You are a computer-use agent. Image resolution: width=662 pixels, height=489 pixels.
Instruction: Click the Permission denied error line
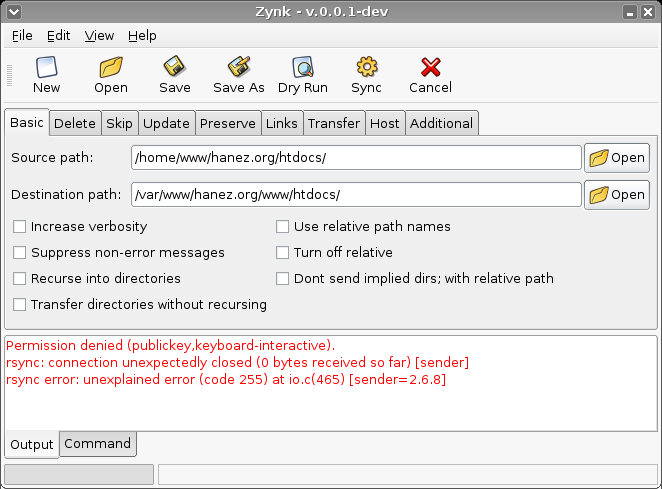tap(171, 345)
